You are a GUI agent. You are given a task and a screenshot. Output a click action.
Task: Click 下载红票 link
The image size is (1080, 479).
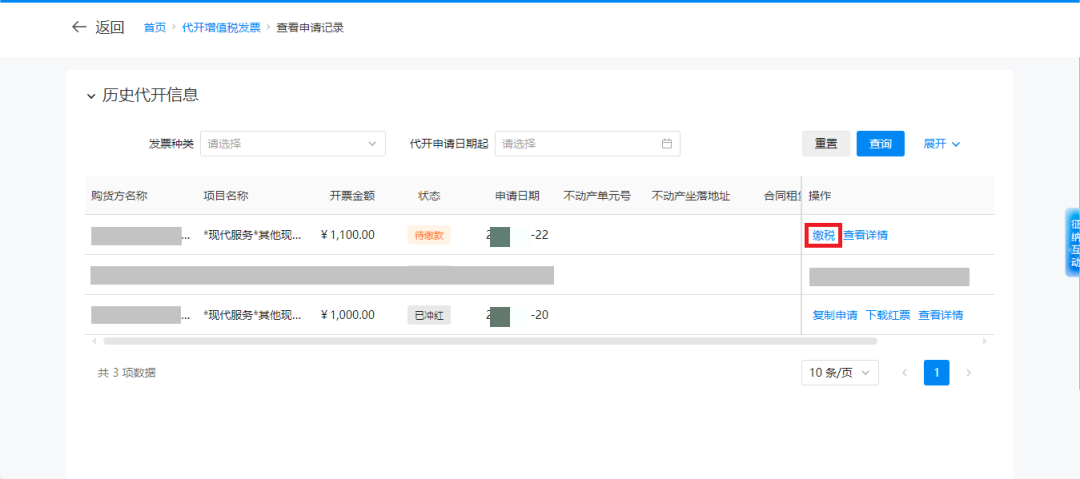[888, 316]
